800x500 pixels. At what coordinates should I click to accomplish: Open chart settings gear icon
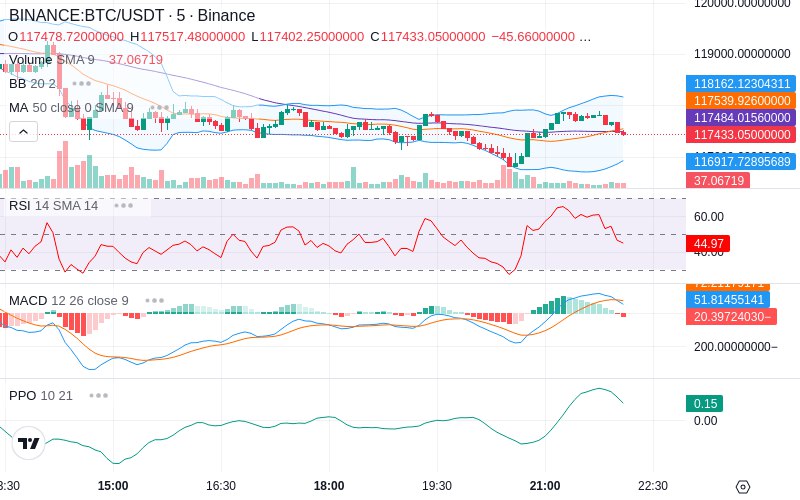point(743,487)
